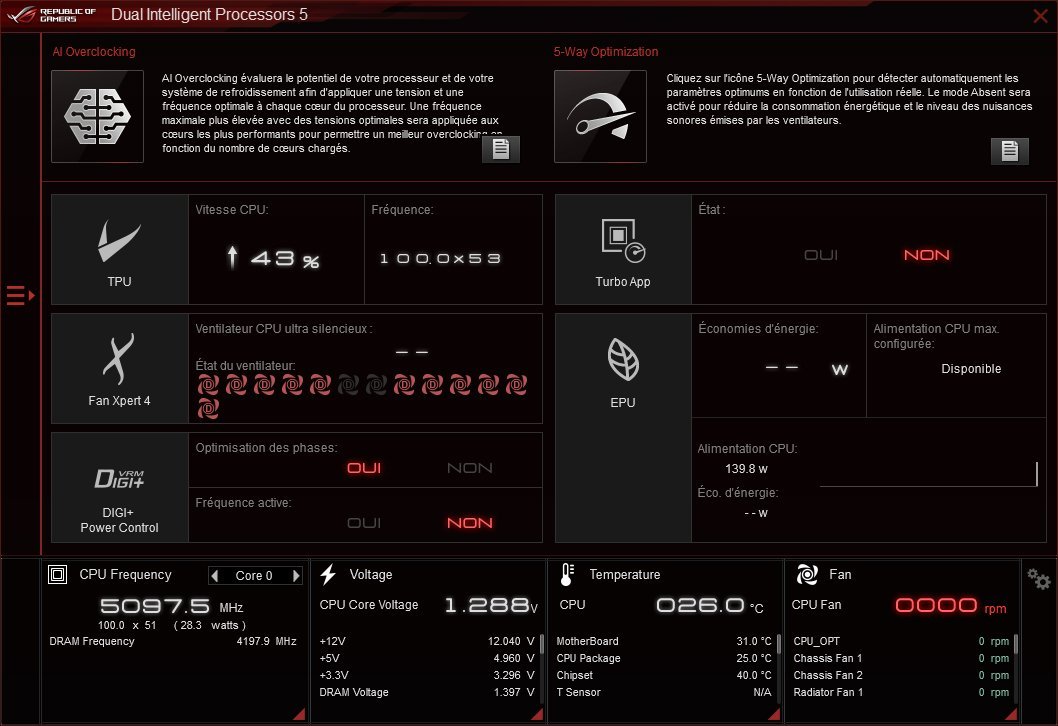Open the Turbo App tile

(623, 250)
